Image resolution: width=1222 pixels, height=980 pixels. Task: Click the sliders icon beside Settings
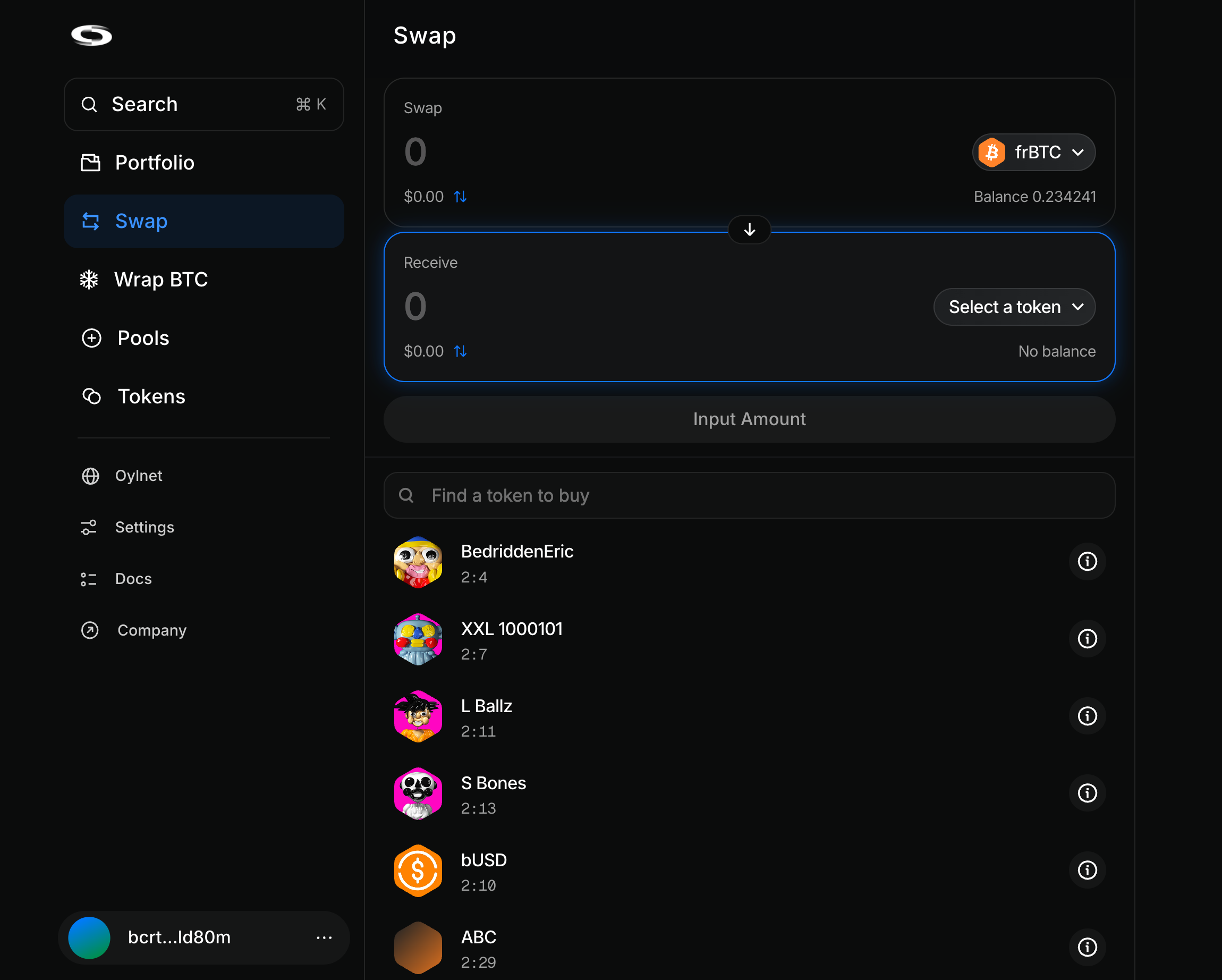click(x=89, y=528)
